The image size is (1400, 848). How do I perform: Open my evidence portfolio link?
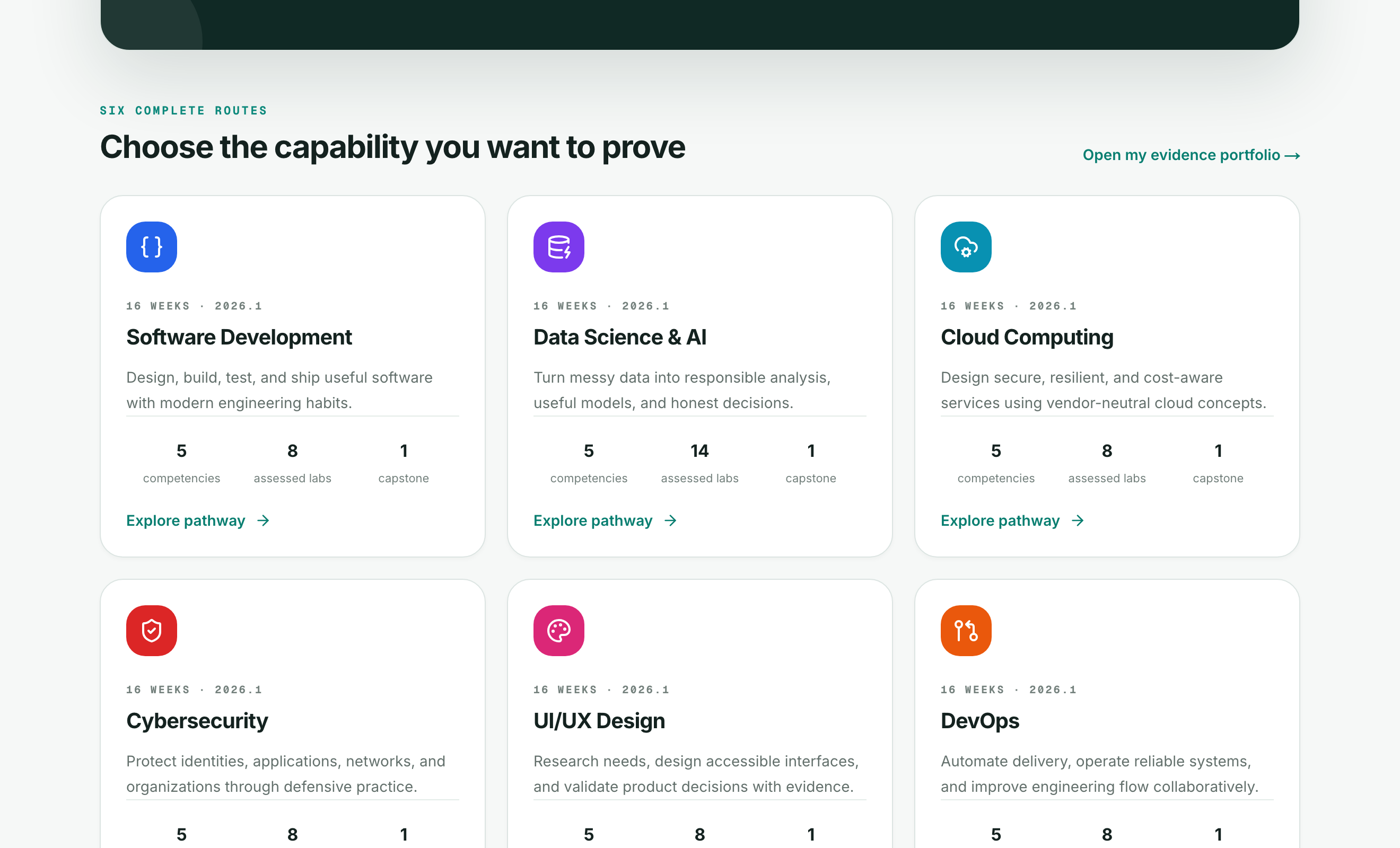(x=1191, y=155)
